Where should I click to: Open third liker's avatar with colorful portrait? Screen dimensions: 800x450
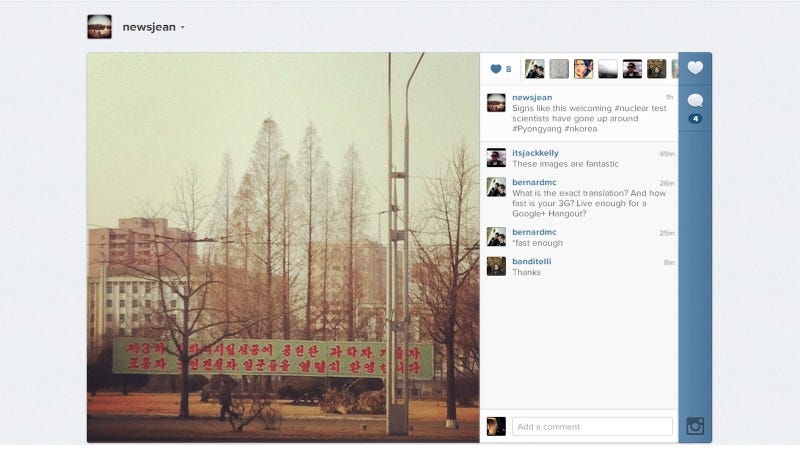(583, 69)
